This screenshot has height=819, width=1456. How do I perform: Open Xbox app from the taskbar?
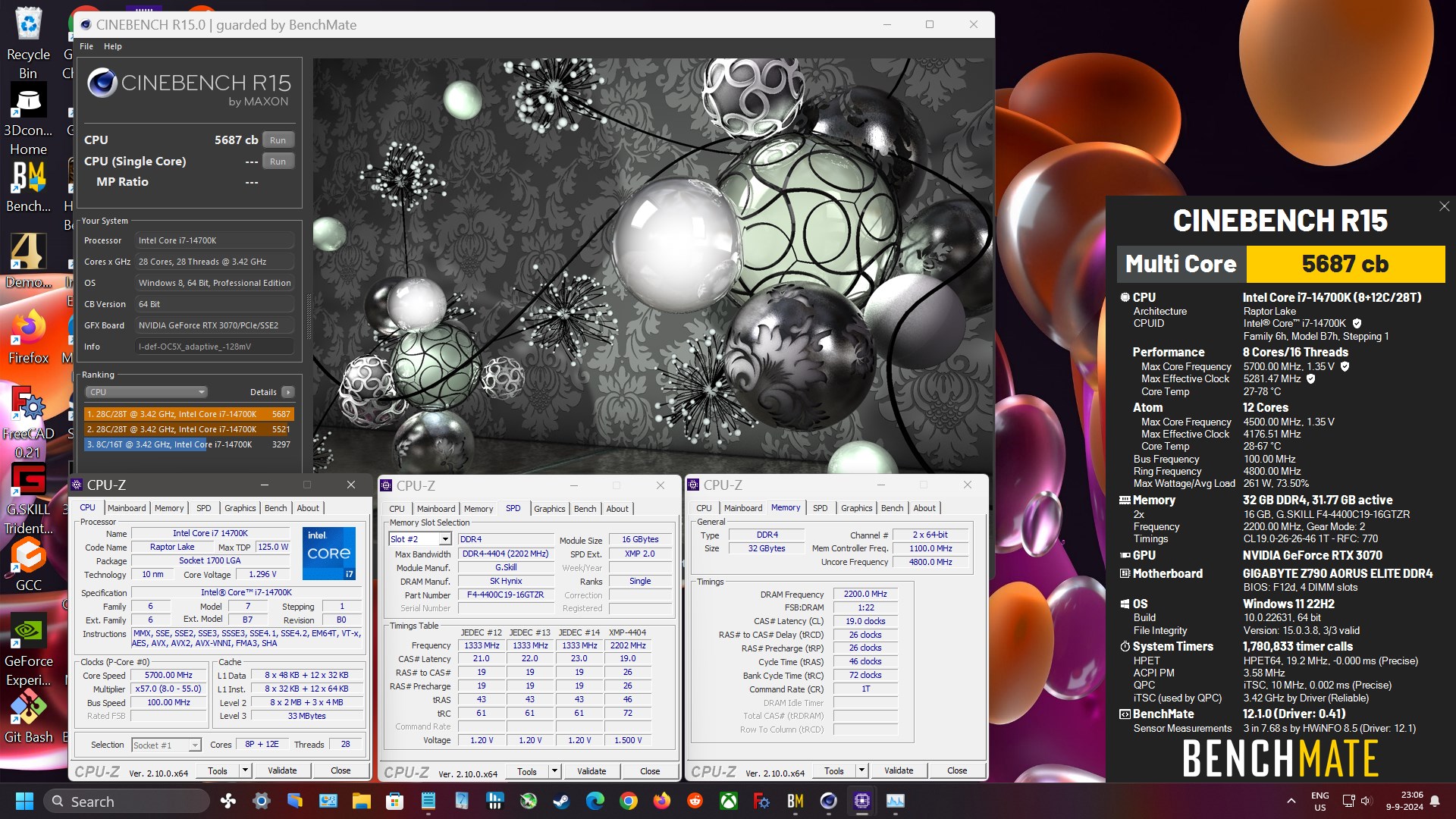pyautogui.click(x=728, y=801)
